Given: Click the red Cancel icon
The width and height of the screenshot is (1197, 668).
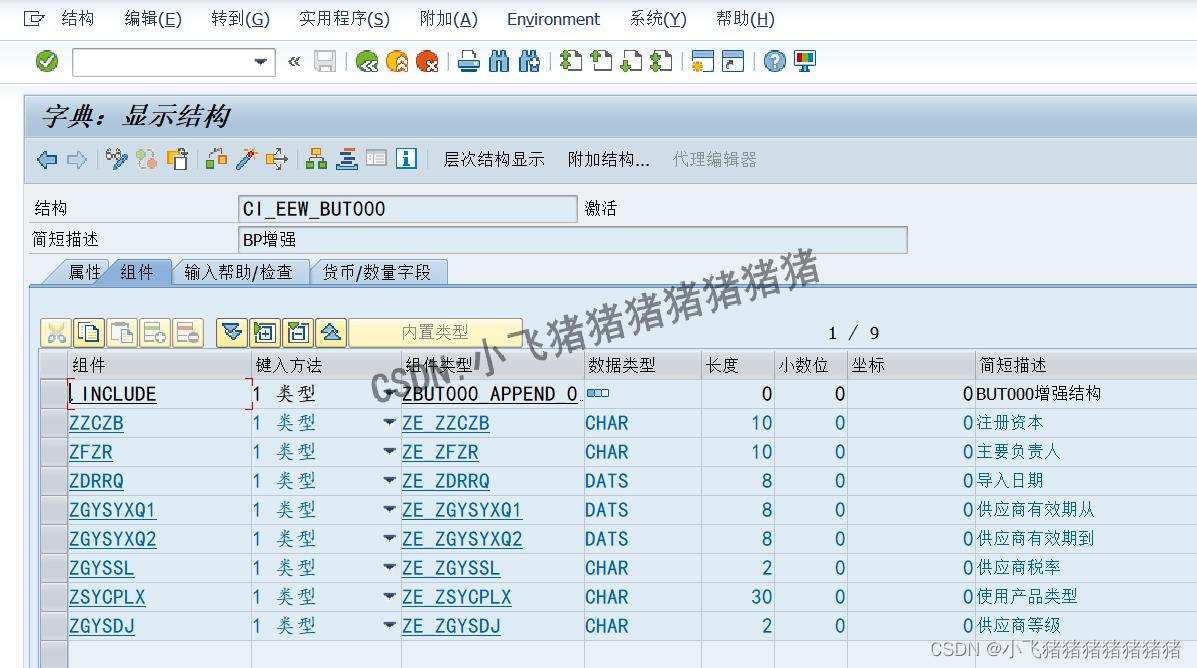Looking at the screenshot, I should pos(427,61).
